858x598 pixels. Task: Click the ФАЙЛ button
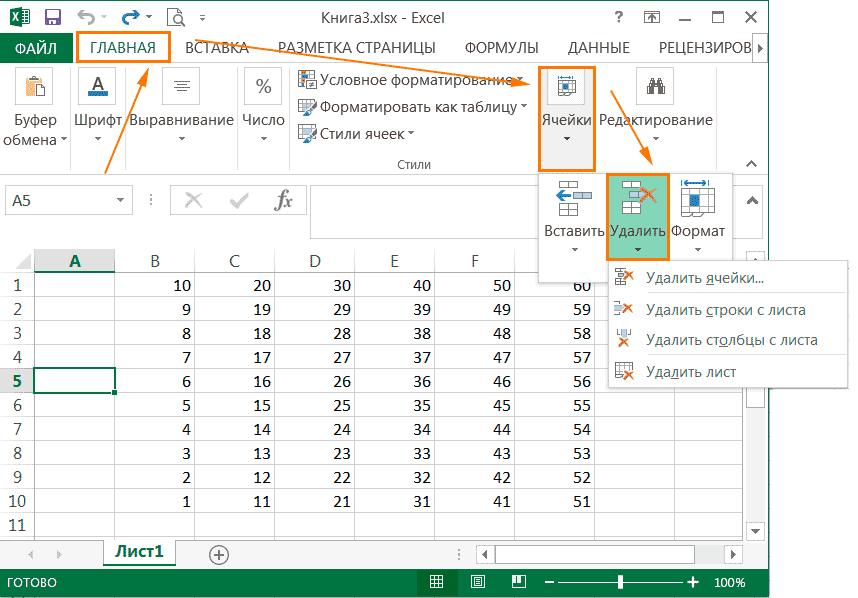(x=36, y=47)
